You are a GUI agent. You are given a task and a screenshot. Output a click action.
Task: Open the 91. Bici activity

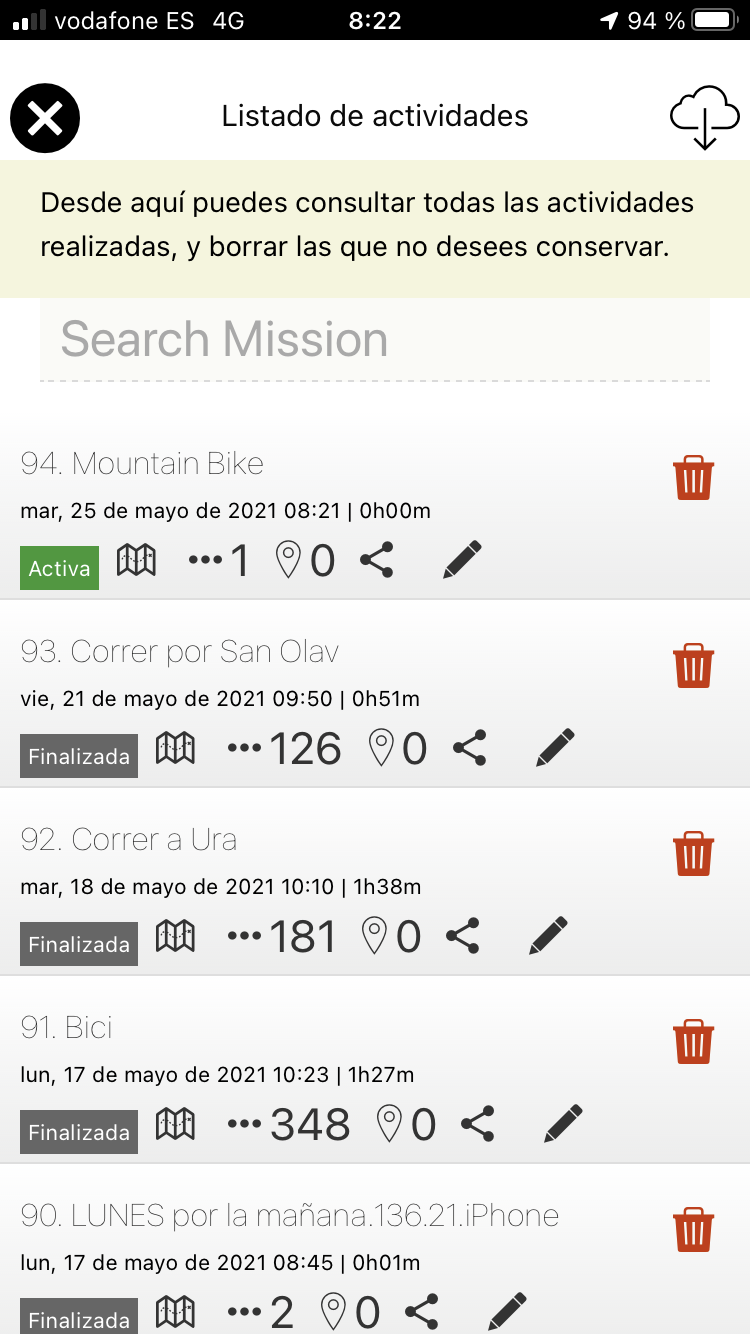67,1028
